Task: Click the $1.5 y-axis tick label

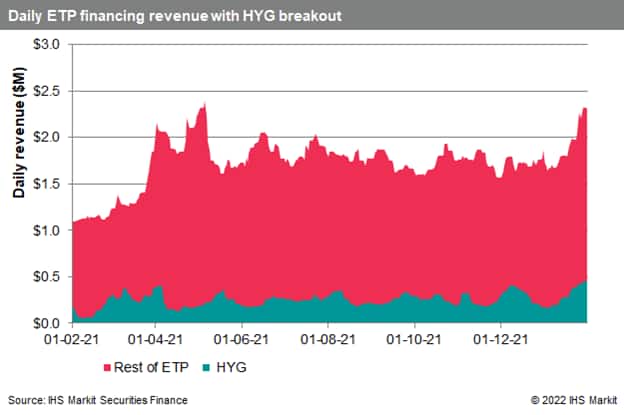Action: click(50, 184)
